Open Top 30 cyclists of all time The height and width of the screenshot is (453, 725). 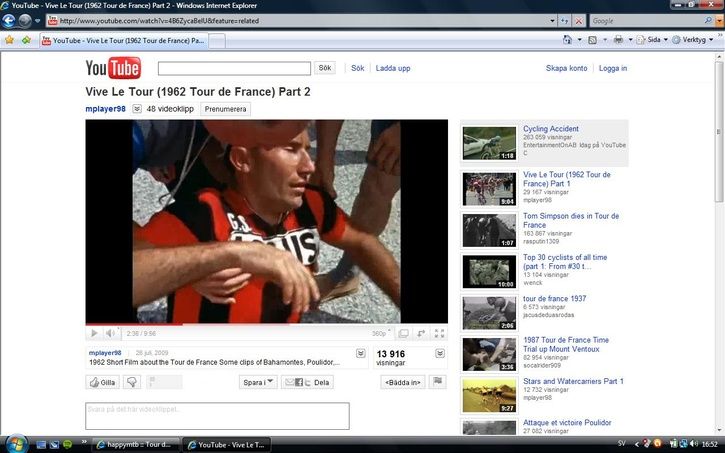point(565,262)
